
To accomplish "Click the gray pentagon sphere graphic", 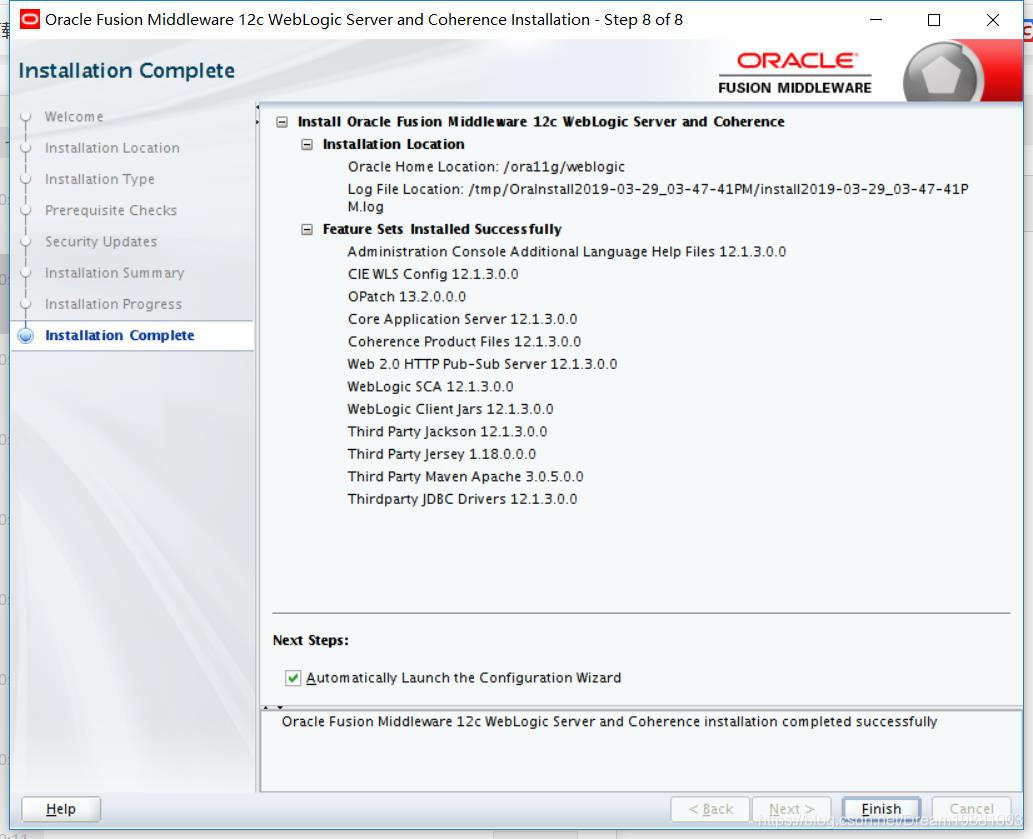I will [x=942, y=74].
